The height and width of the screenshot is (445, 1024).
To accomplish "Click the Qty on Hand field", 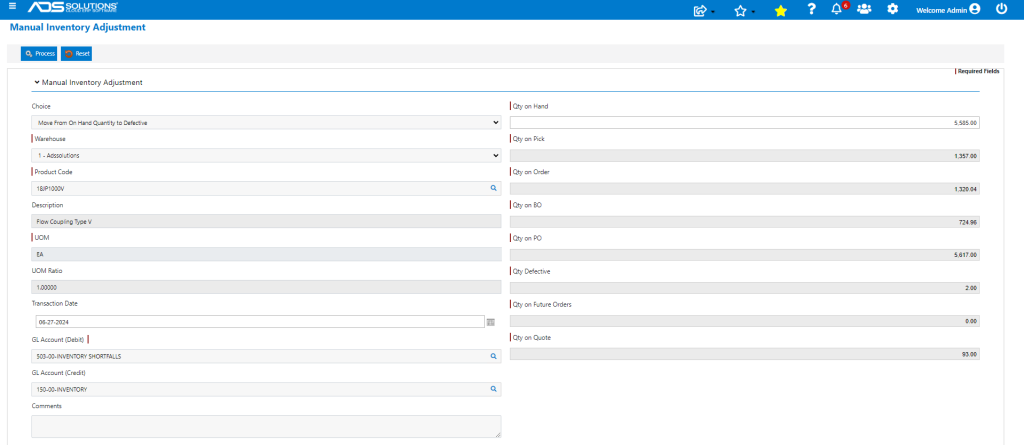I will tap(744, 123).
